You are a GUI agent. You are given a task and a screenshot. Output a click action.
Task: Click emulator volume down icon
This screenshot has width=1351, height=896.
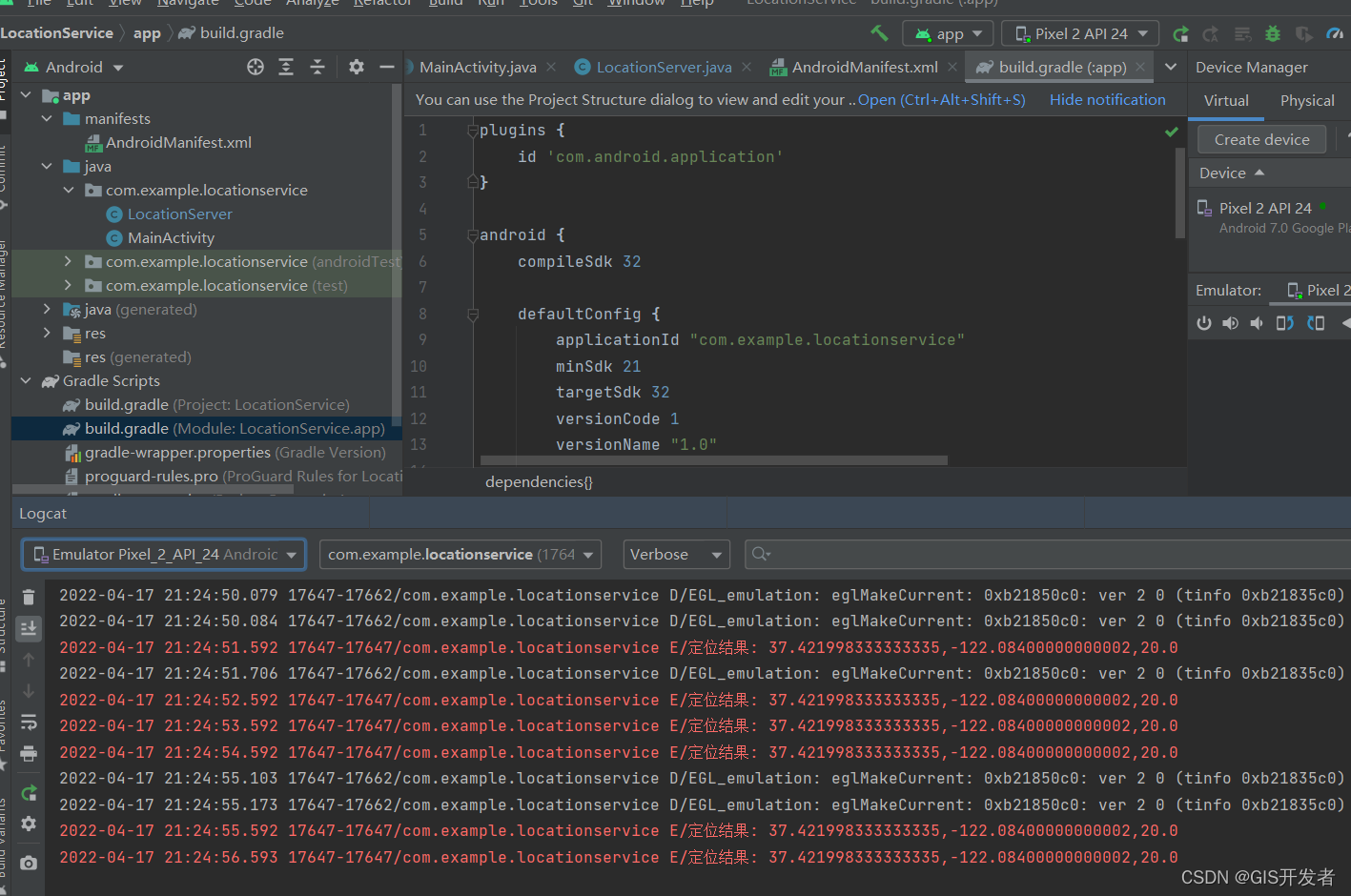tap(1257, 323)
